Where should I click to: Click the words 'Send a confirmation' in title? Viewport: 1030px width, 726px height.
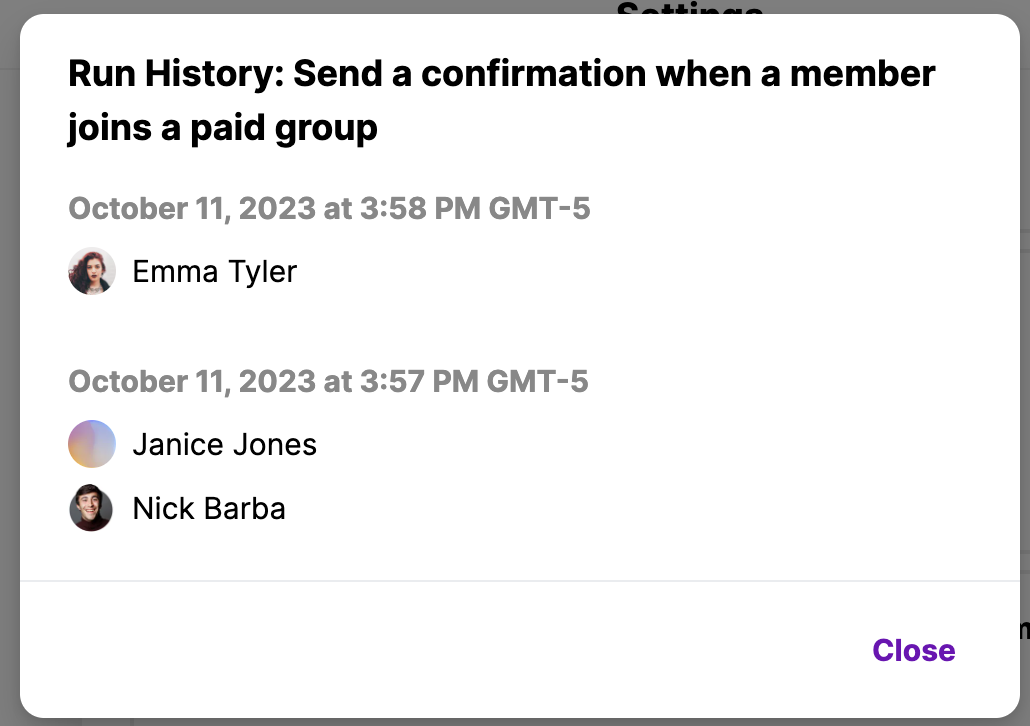(x=470, y=73)
